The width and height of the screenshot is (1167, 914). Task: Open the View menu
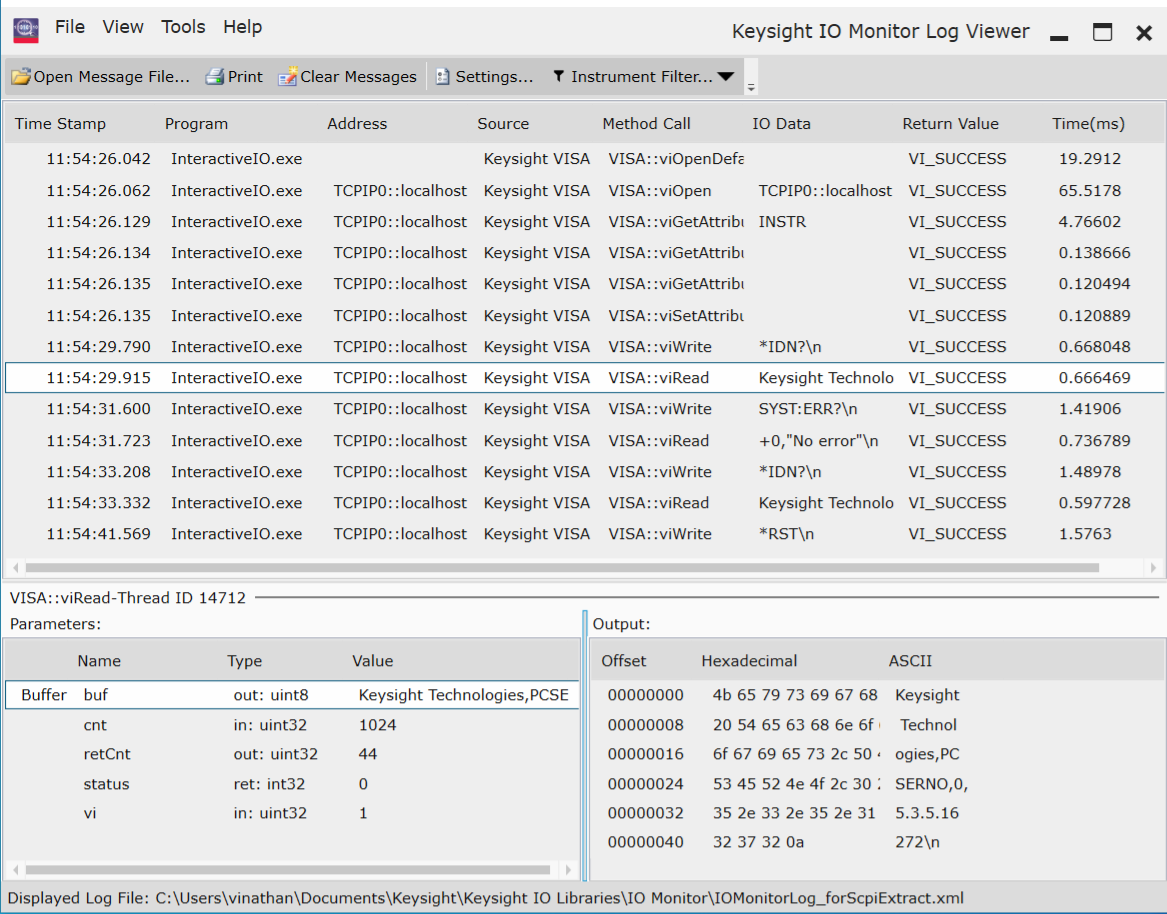123,27
